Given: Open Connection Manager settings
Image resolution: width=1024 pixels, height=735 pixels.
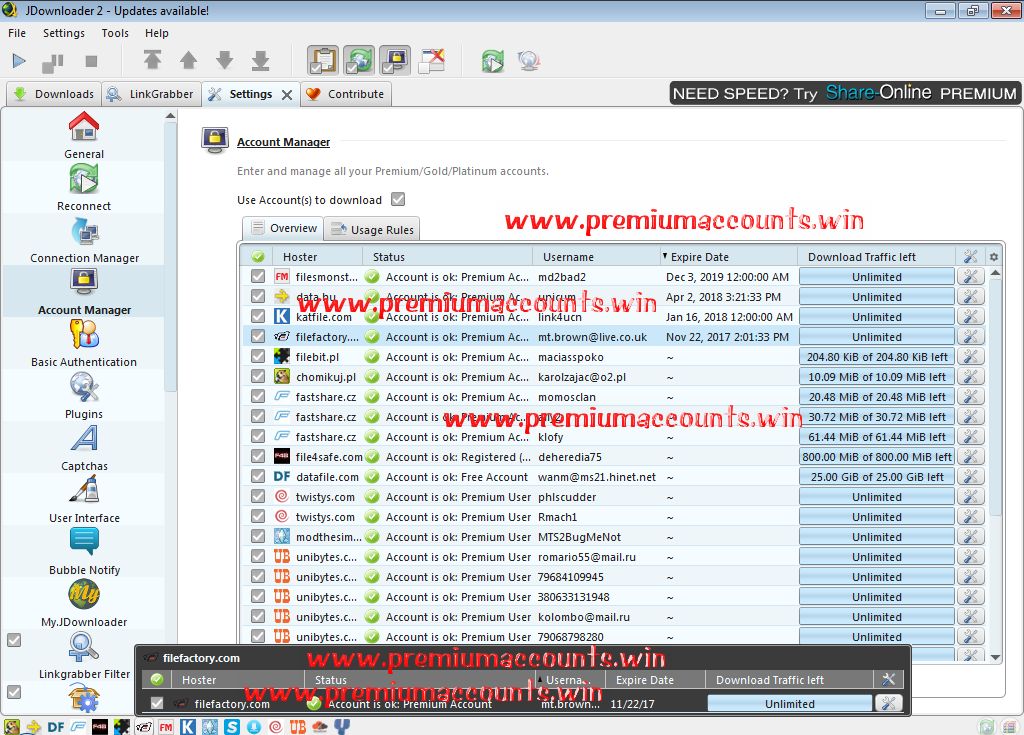Looking at the screenshot, I should tap(84, 240).
